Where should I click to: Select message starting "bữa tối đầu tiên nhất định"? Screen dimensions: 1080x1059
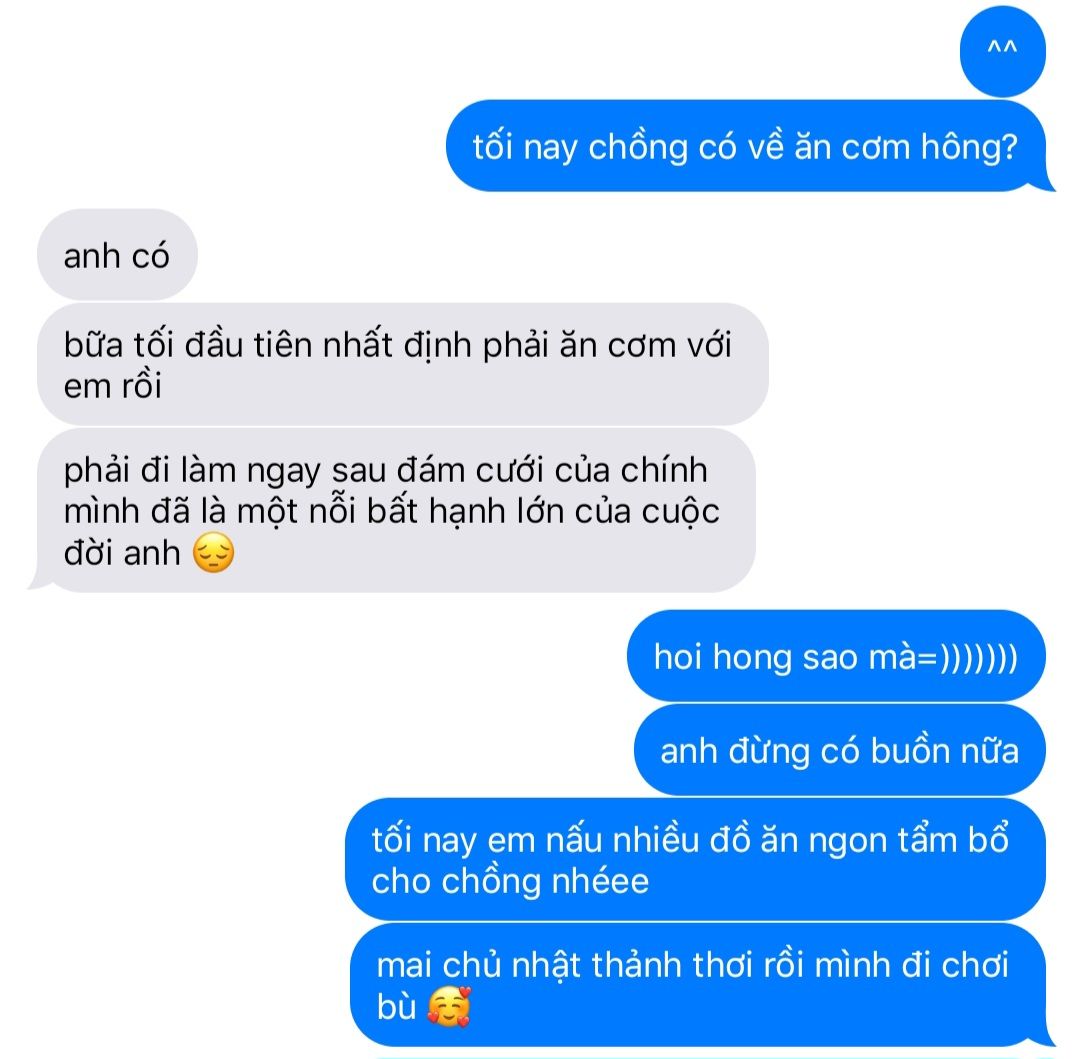[403, 364]
